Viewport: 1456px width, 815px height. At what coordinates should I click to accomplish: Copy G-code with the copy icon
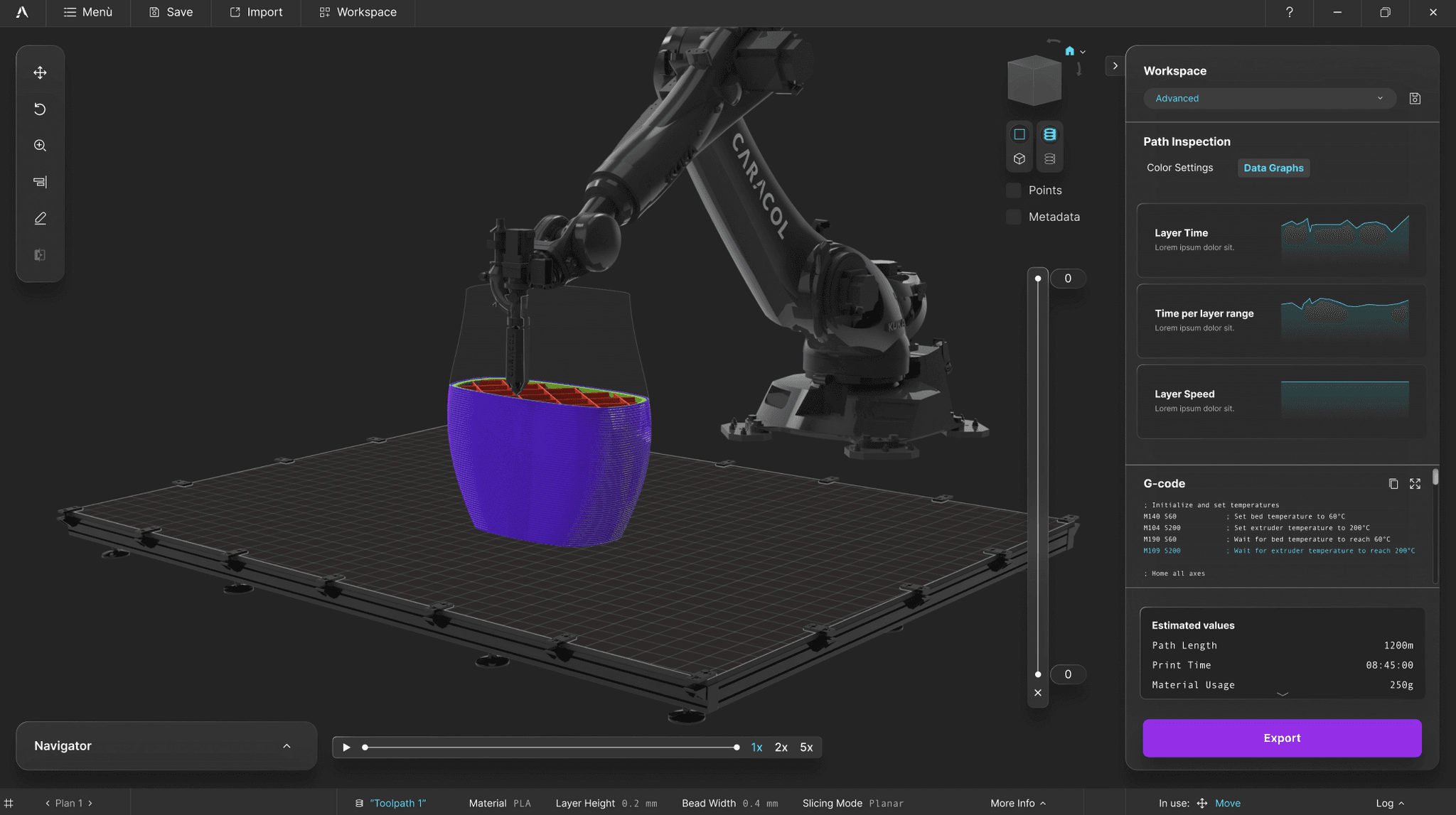pos(1393,483)
